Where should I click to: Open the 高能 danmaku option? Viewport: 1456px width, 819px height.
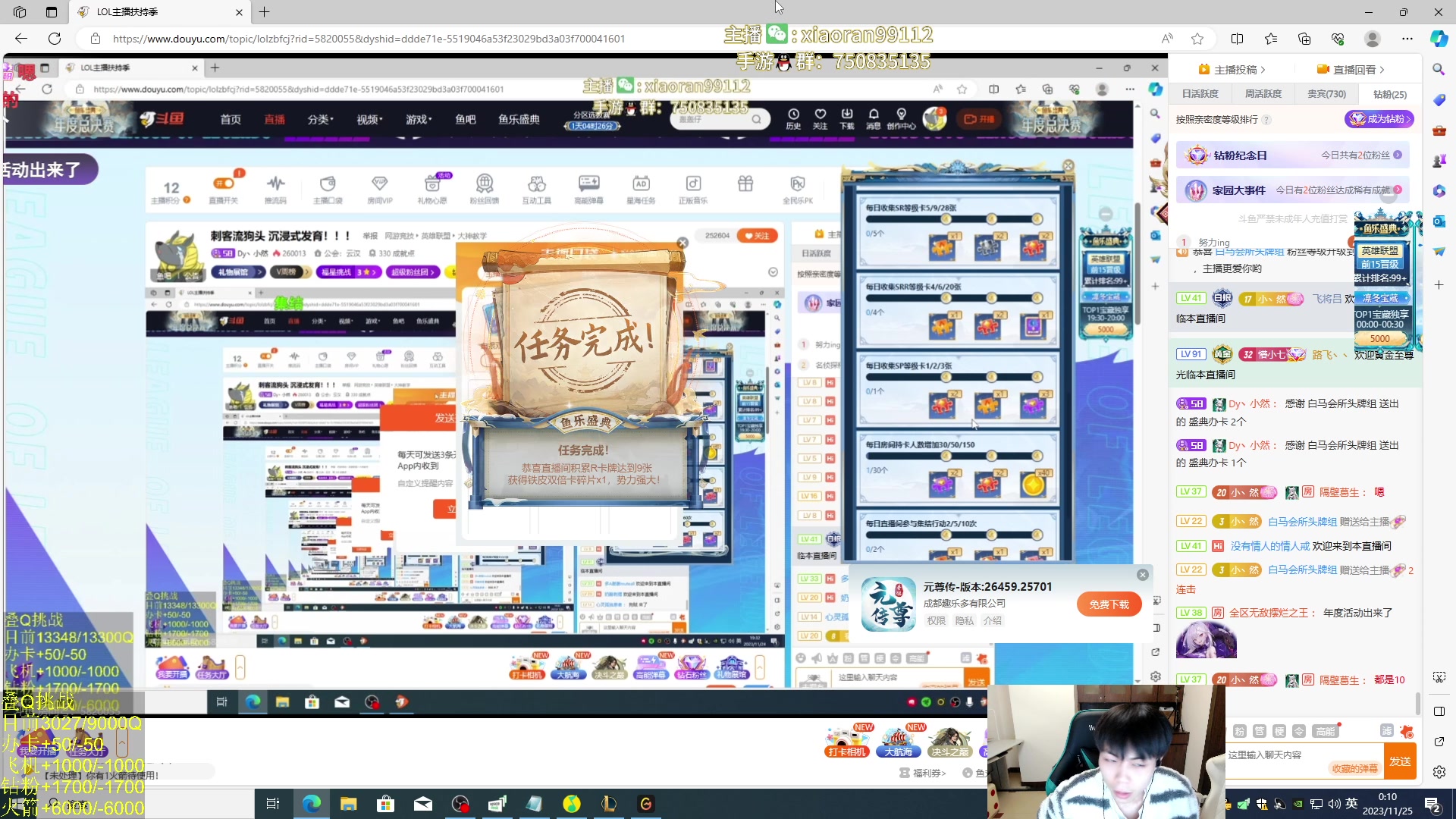click(x=1326, y=731)
